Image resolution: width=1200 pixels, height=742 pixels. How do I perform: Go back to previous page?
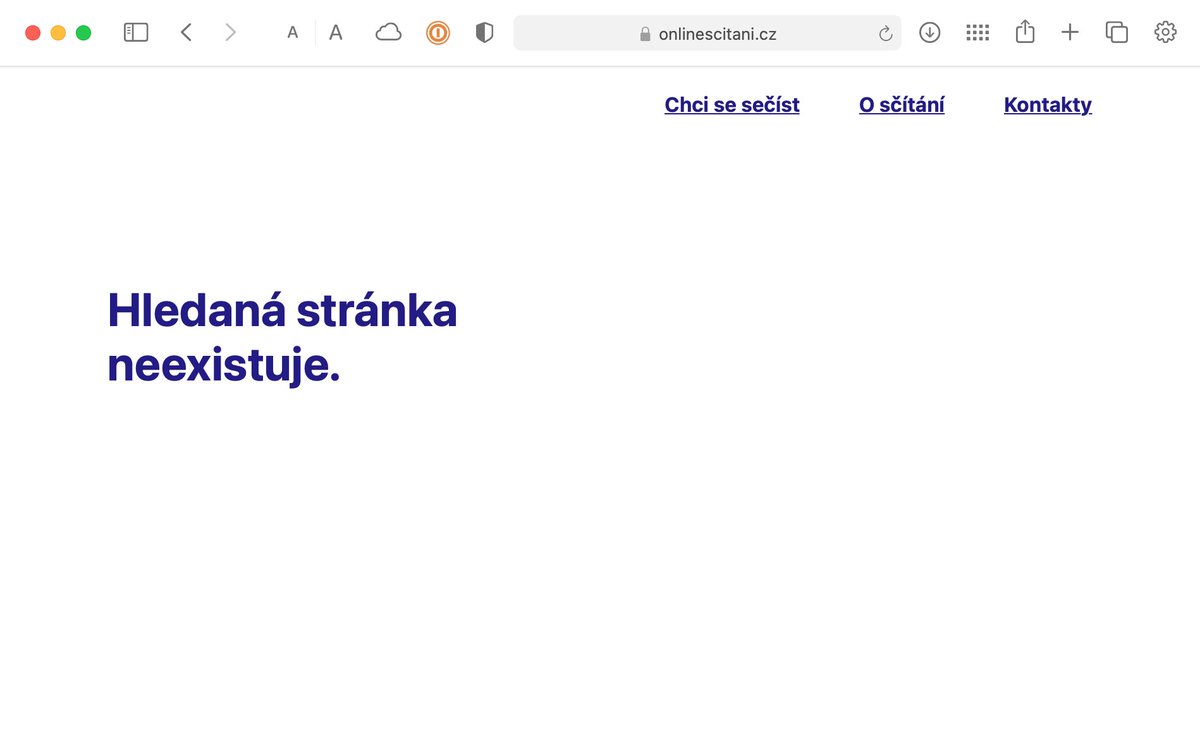tap(186, 33)
